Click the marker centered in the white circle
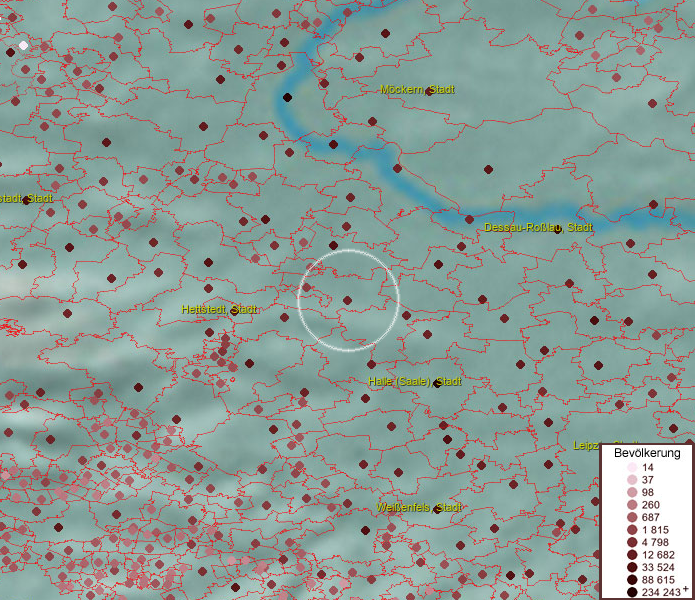The width and height of the screenshot is (695, 600). point(348,300)
